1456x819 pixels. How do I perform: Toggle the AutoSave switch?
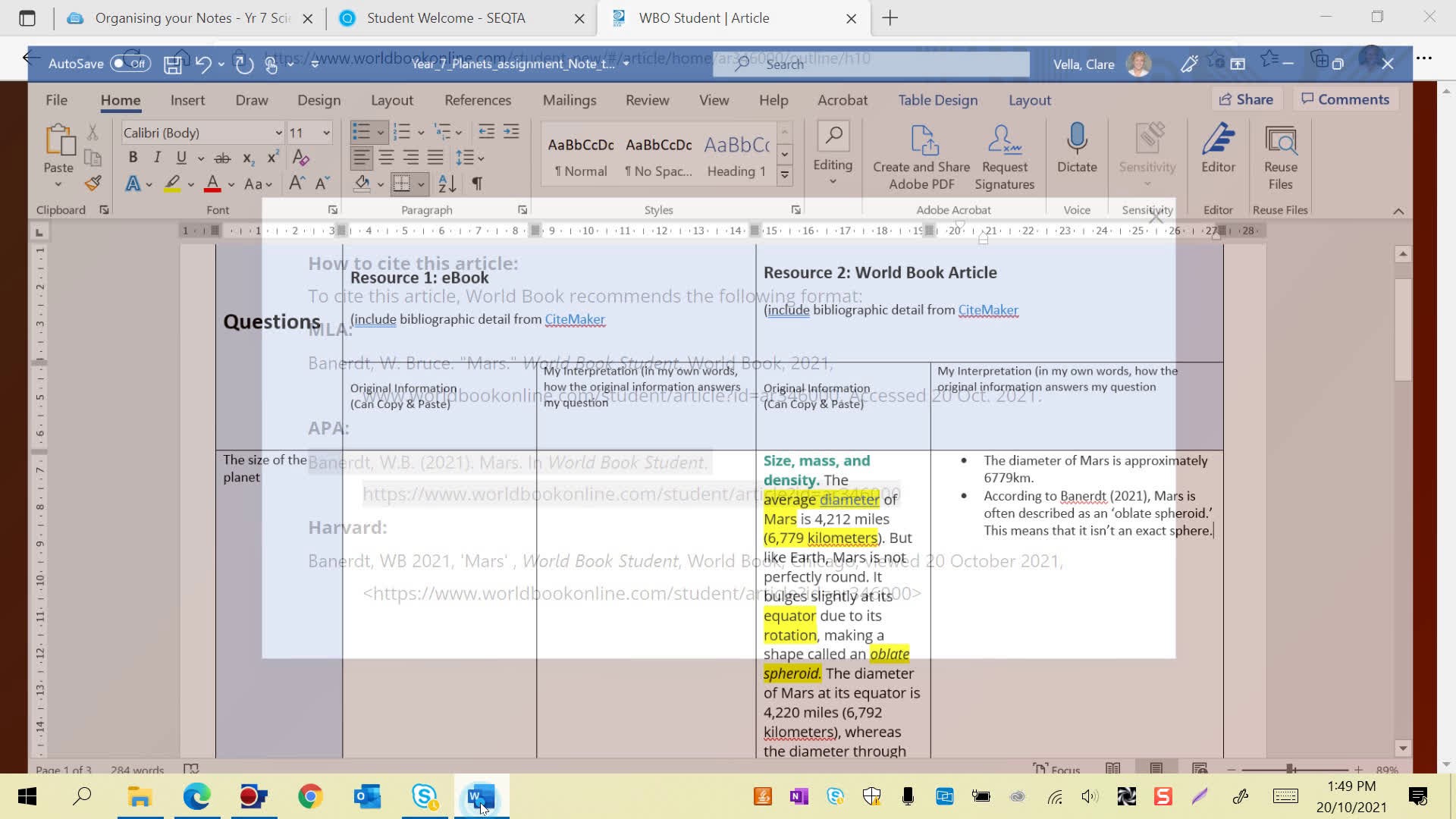click(130, 64)
